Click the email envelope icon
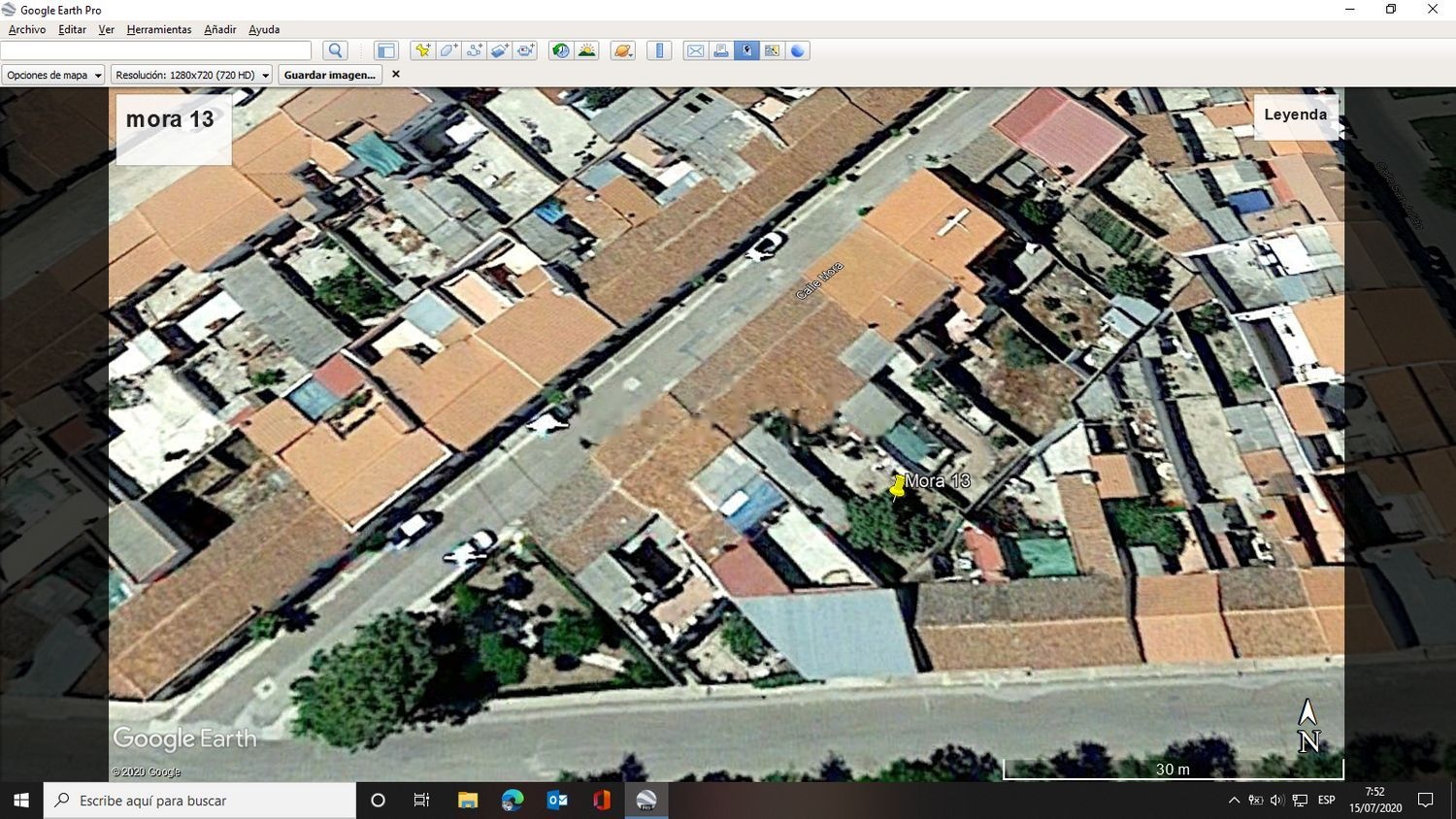Viewport: 1456px width, 819px height. point(695,50)
